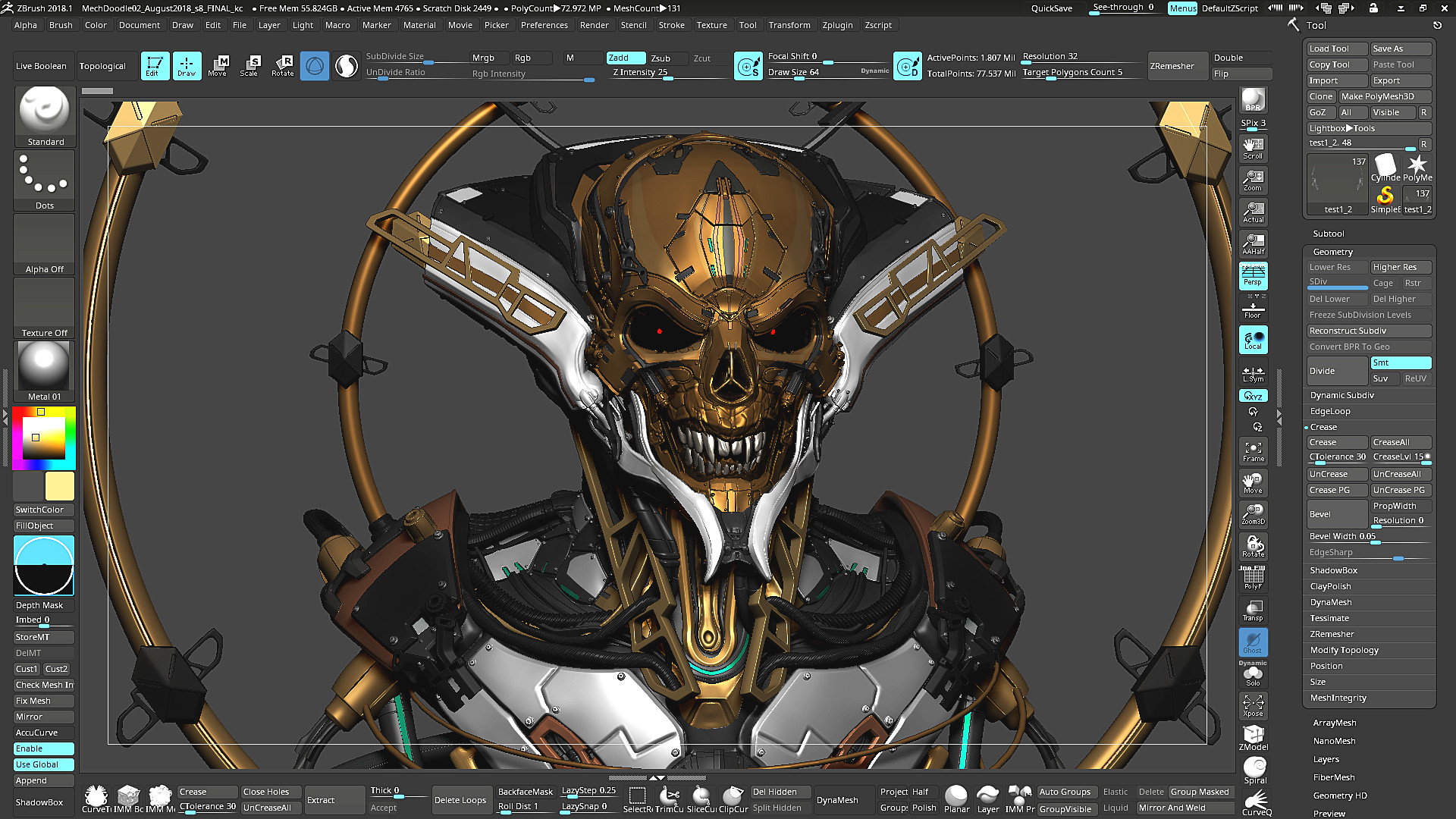Select the TrimCurve brush icon

pyautogui.click(x=669, y=799)
